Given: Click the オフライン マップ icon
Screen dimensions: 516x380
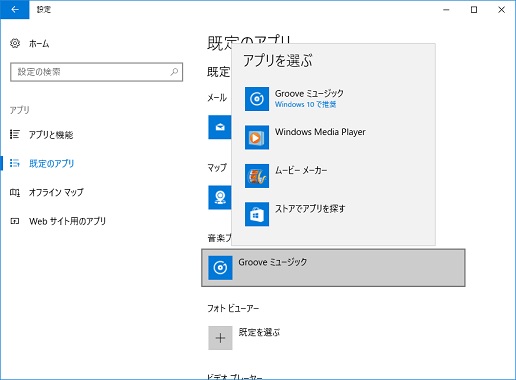Looking at the screenshot, I should pyautogui.click(x=15, y=192).
